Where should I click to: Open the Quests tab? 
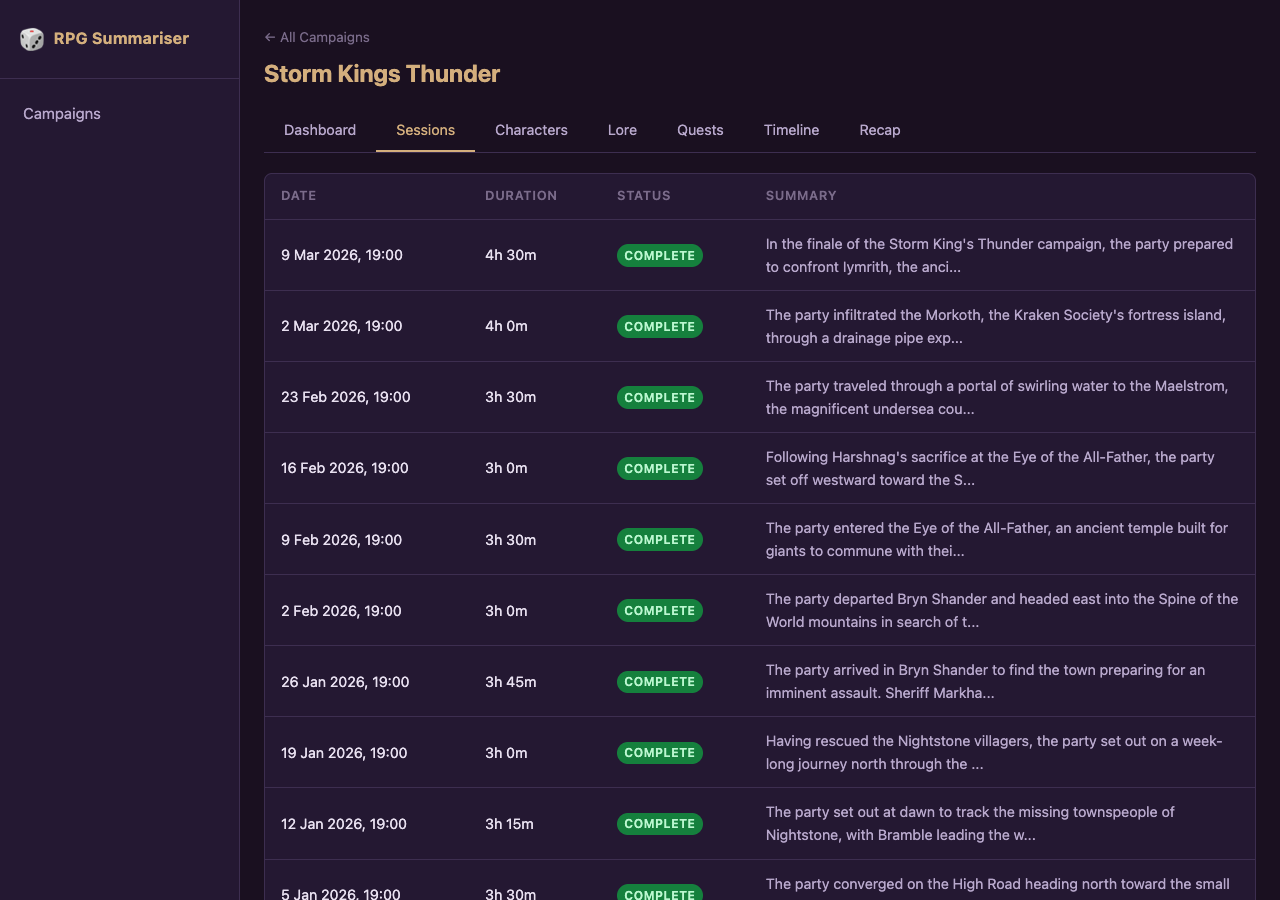pos(700,130)
